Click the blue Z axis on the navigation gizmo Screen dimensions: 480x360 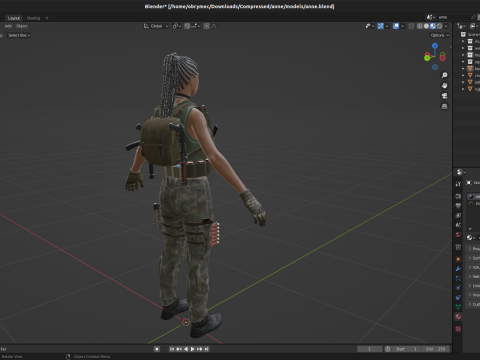point(435,46)
